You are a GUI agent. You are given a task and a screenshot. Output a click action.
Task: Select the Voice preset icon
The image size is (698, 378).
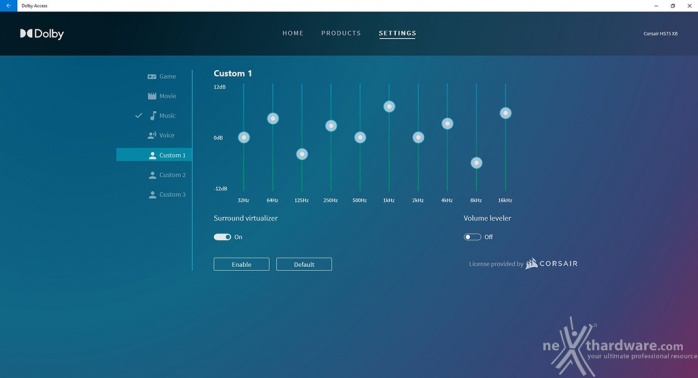click(152, 135)
